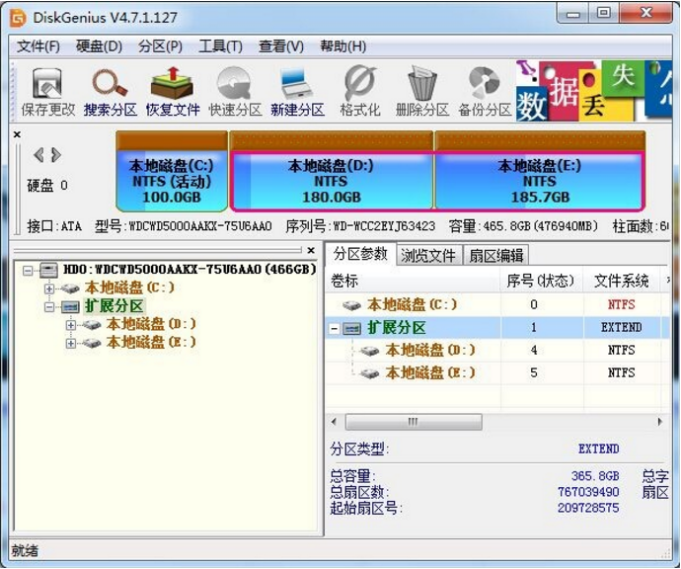The height and width of the screenshot is (569, 681).
Task: Open the 搜索分区 search partition tool
Action: pos(110,91)
